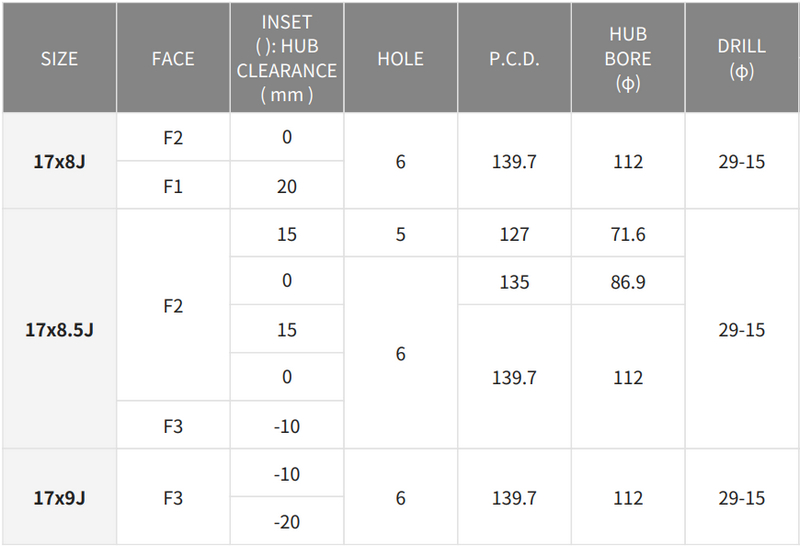Click the SIZE column header
The width and height of the screenshot is (800, 546).
click(x=59, y=58)
